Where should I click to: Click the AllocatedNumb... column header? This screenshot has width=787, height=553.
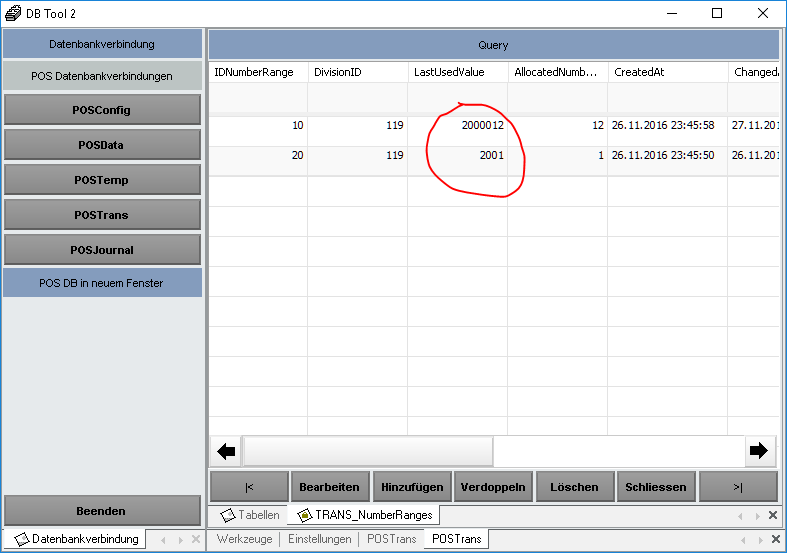[x=558, y=72]
